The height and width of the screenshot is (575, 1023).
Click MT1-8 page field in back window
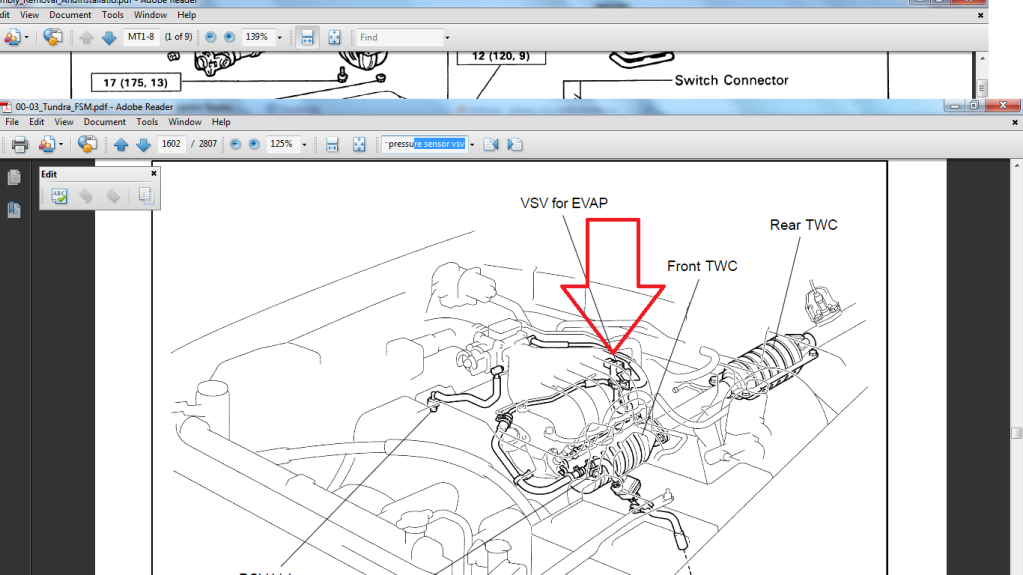[x=141, y=37]
